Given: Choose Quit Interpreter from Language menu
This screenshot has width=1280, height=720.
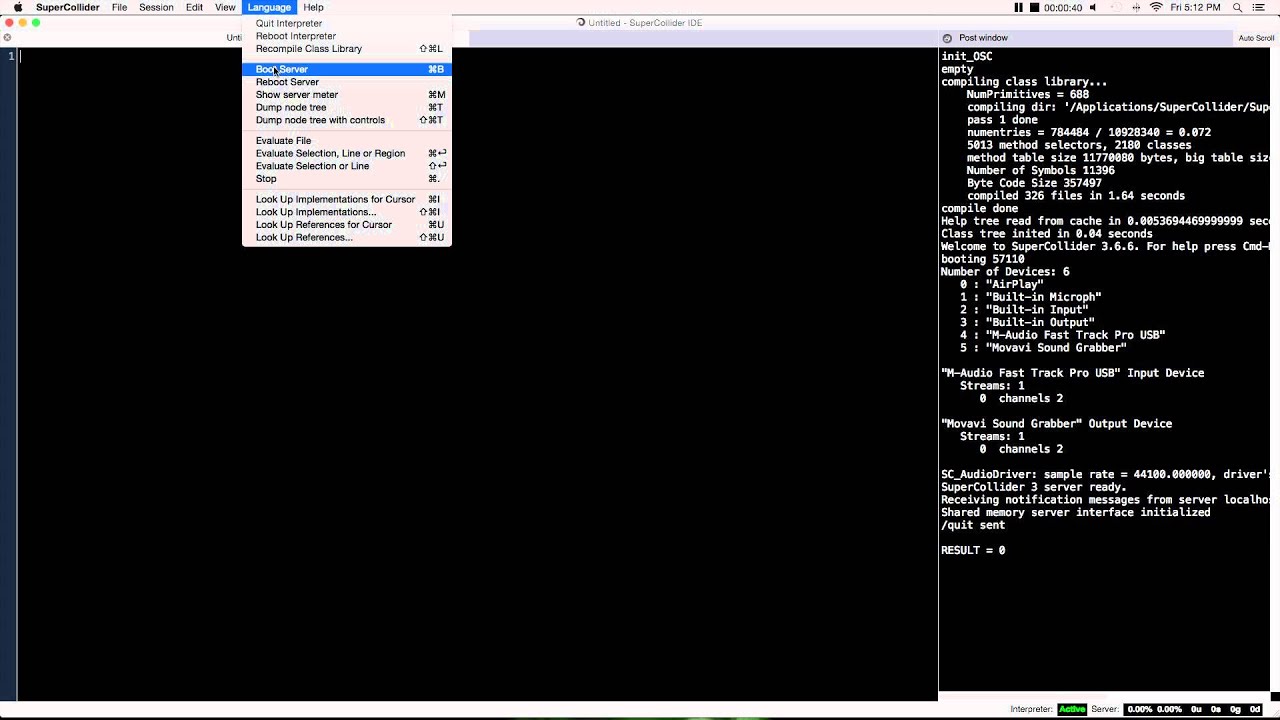Looking at the screenshot, I should (x=347, y=23).
